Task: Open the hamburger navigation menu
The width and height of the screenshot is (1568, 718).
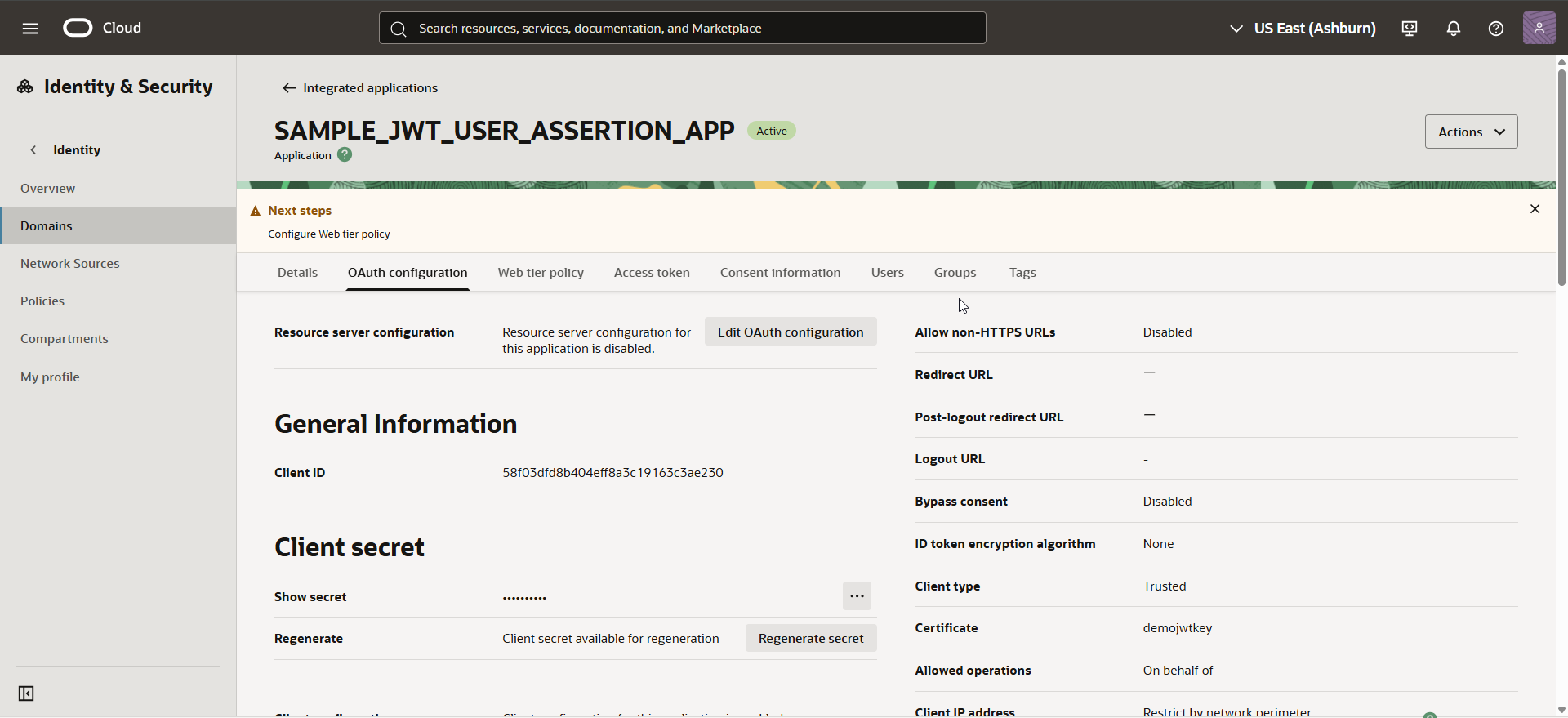Action: [x=30, y=29]
